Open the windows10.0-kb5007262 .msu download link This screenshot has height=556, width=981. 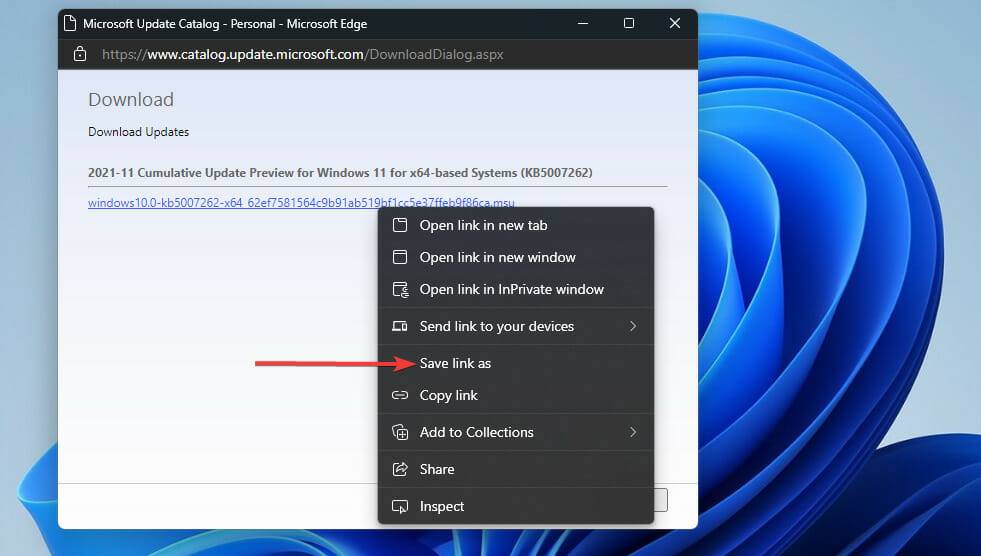(x=230, y=203)
